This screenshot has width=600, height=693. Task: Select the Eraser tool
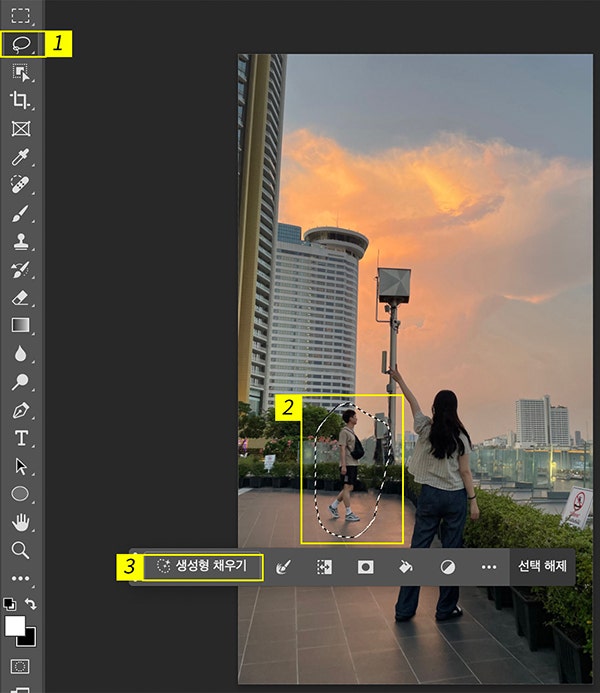pyautogui.click(x=20, y=297)
